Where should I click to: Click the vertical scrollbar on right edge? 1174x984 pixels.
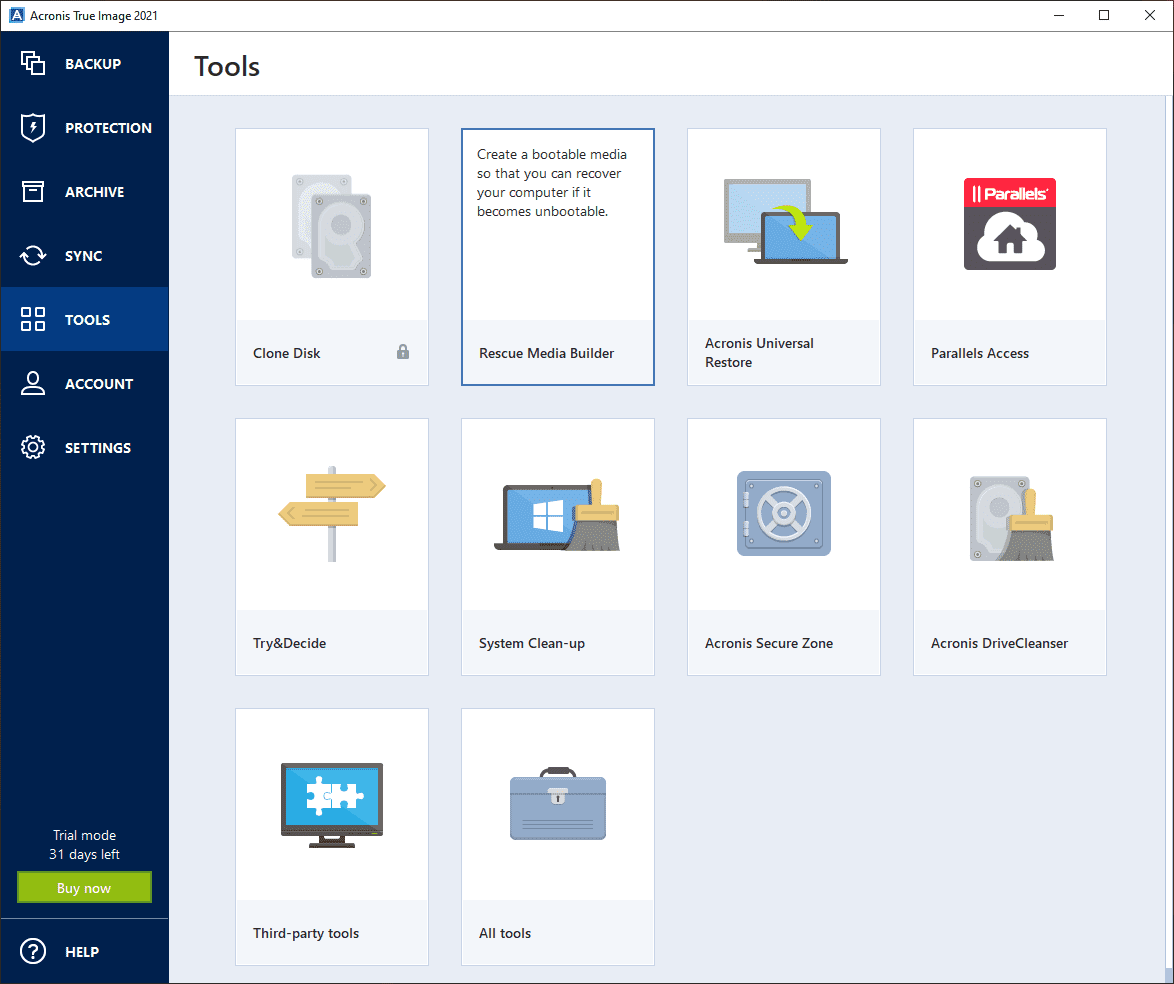tap(1170, 539)
